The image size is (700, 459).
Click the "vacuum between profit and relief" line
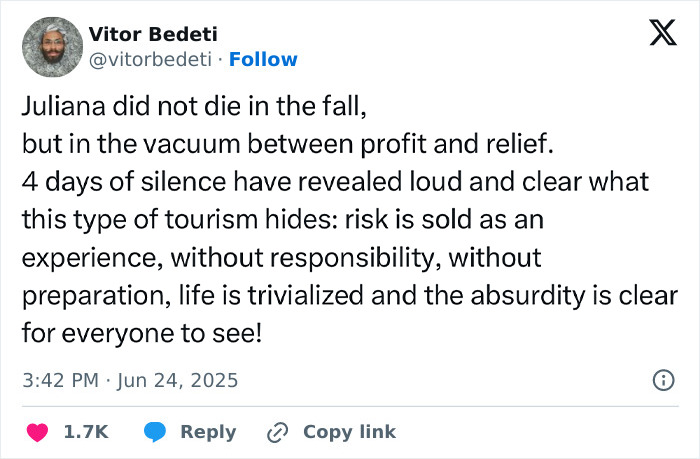tap(288, 144)
